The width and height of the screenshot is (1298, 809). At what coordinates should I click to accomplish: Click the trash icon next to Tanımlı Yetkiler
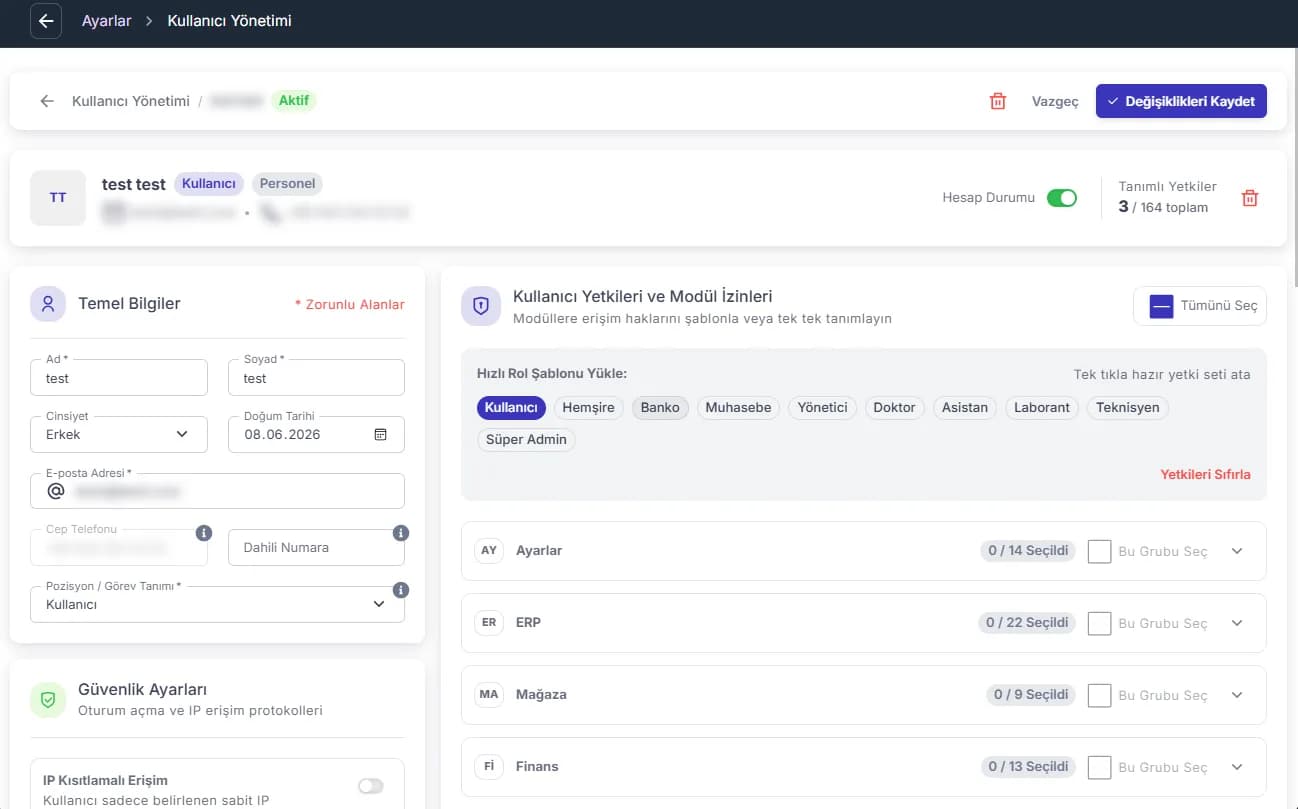1249,198
